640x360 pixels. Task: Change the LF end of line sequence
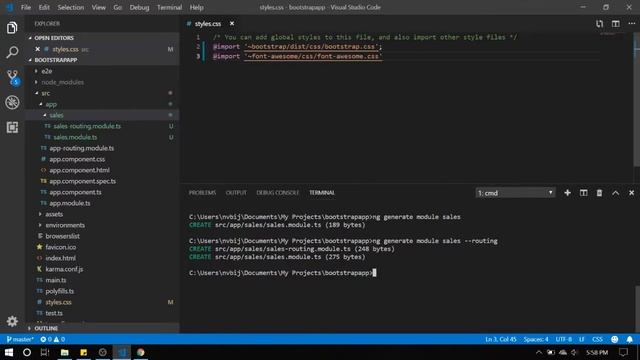coord(582,339)
